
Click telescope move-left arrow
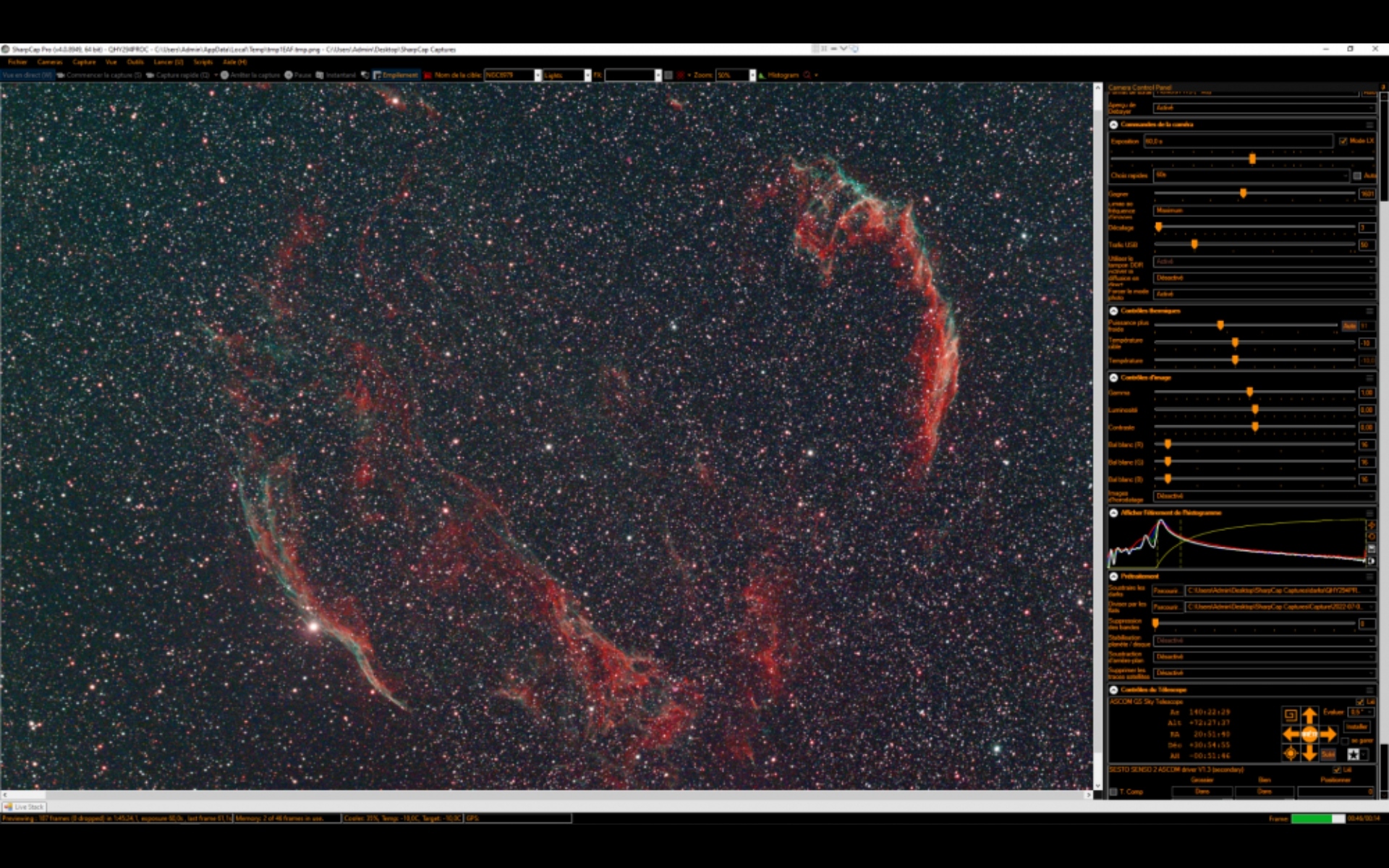click(x=1291, y=735)
